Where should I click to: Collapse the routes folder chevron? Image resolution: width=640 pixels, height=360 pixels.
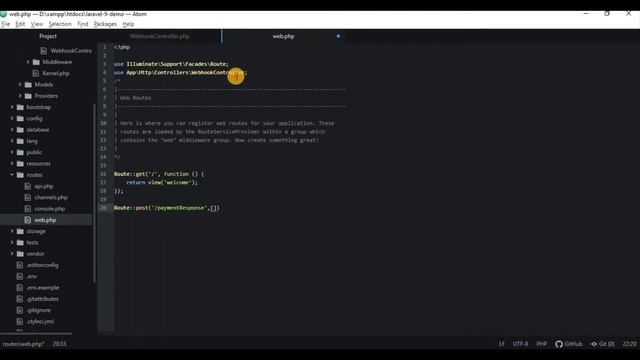12,175
